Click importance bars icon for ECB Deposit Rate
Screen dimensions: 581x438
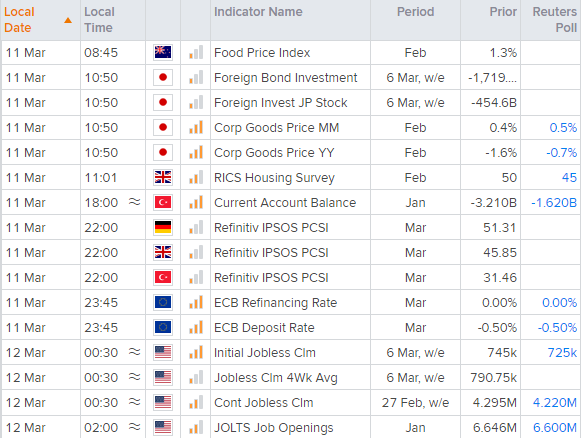(x=196, y=328)
